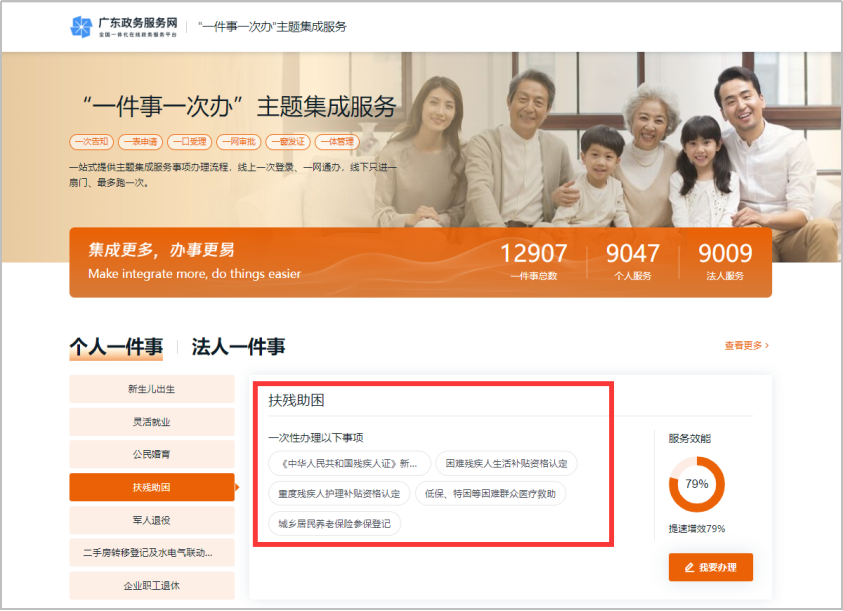843x611 pixels.
Task: Click the 一表申请 tag icon
Action: pyautogui.click(x=140, y=141)
